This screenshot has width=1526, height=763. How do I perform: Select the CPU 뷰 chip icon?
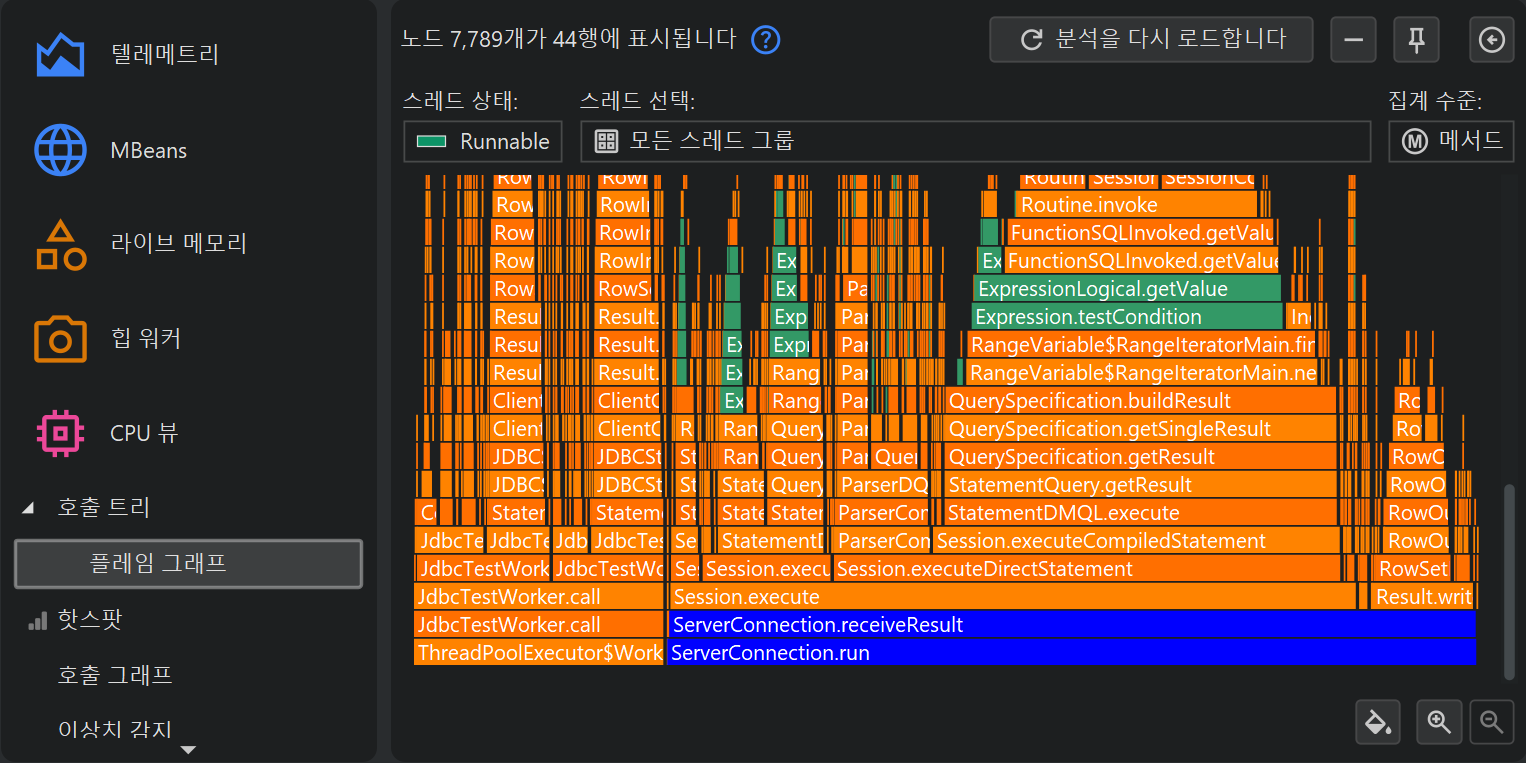[60, 433]
